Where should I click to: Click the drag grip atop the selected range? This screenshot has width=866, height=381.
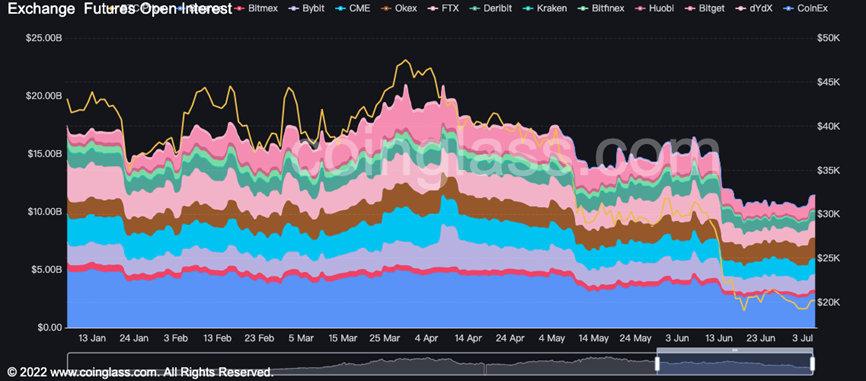pyautogui.click(x=735, y=350)
